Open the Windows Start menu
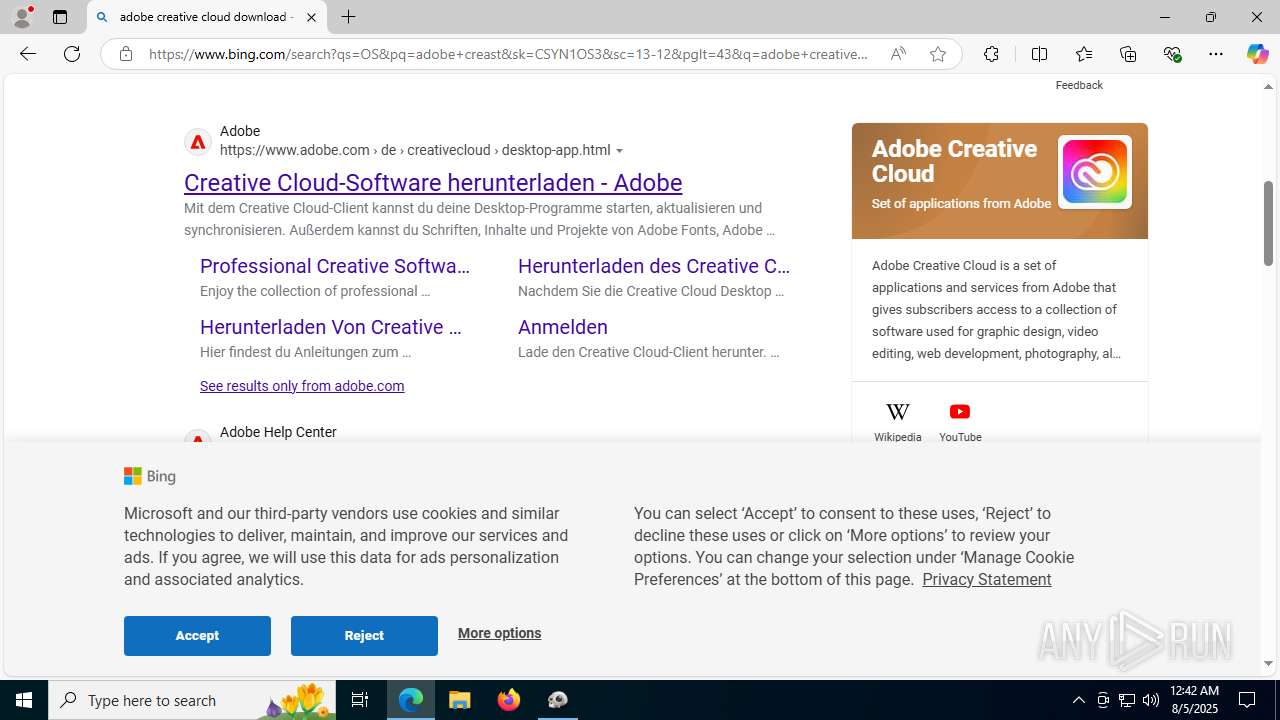This screenshot has height=720, width=1280. pyautogui.click(x=24, y=700)
